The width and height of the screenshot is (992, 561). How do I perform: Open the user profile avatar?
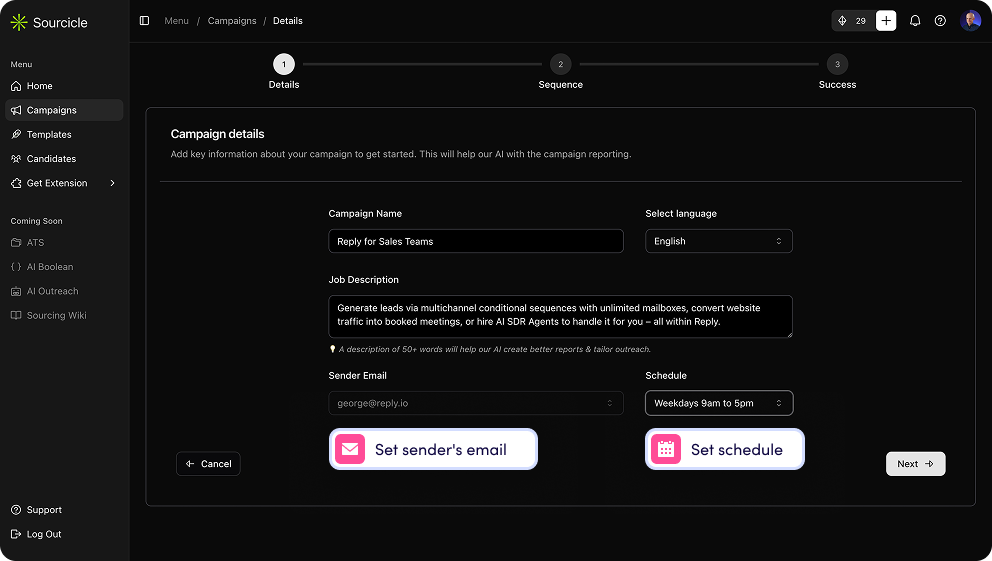(x=970, y=21)
